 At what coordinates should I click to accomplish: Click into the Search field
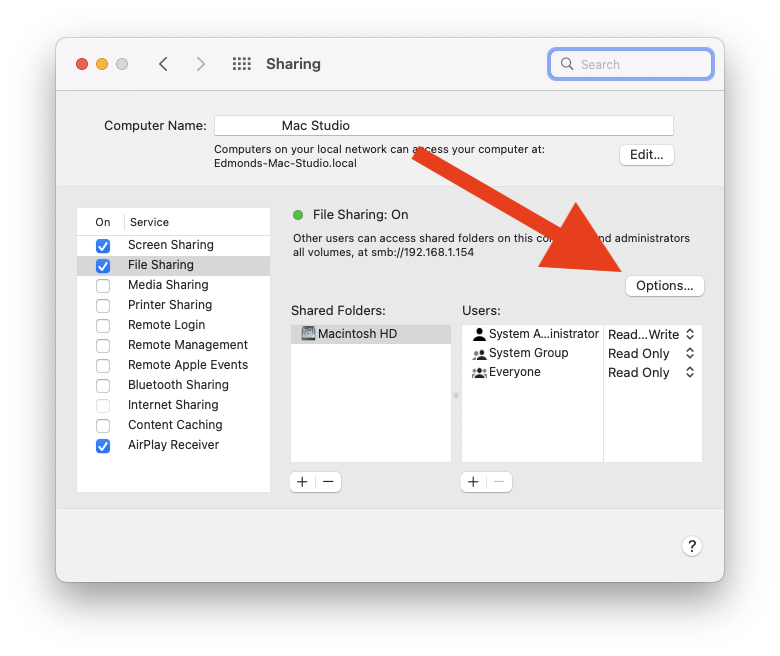[631, 64]
